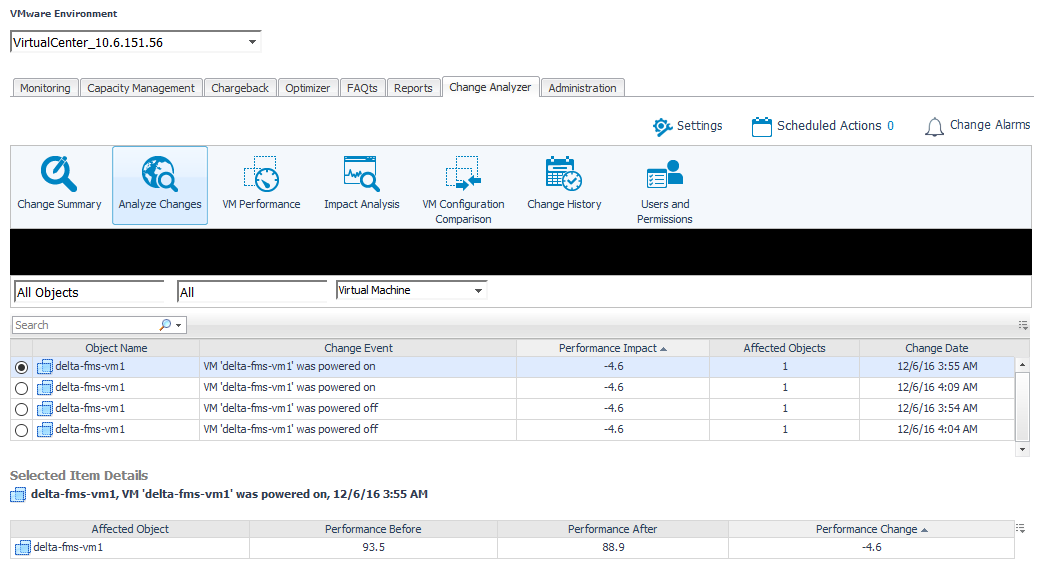
Task: Open the Scheduled Actions link text
Action: (829, 126)
